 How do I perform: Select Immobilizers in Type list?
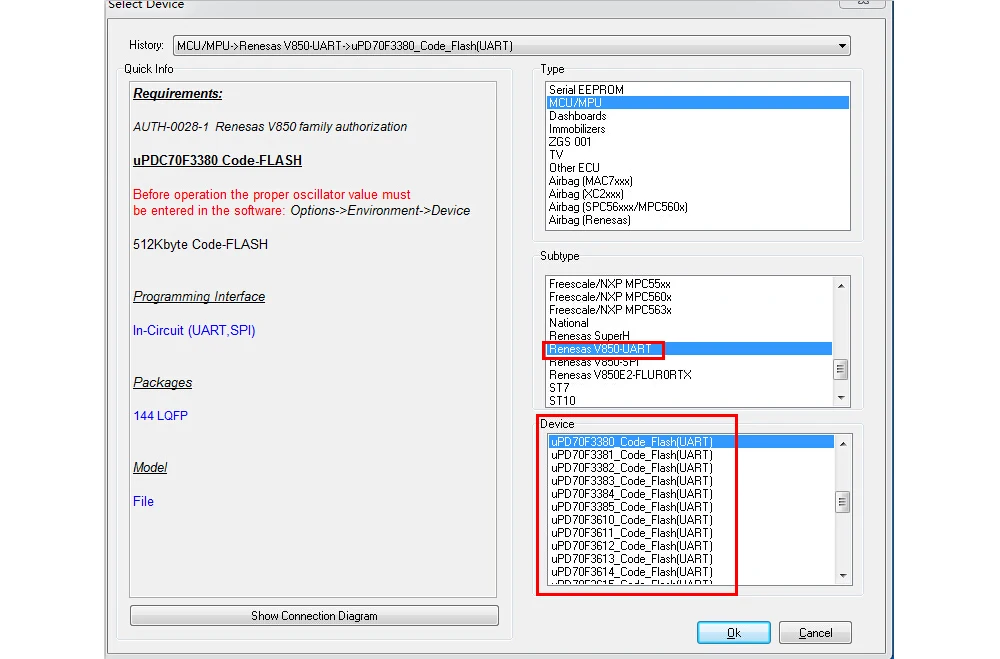pyautogui.click(x=697, y=129)
